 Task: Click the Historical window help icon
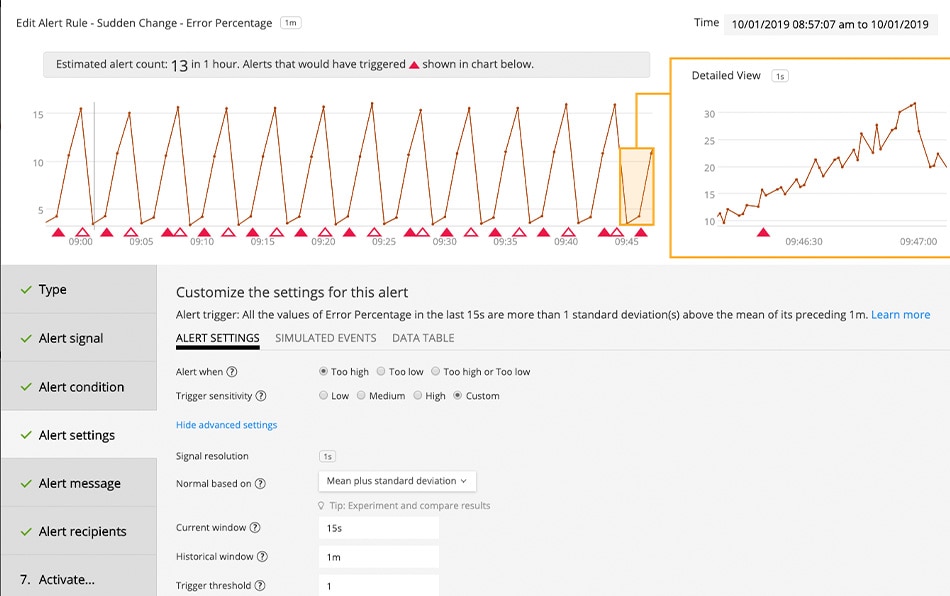(262, 556)
